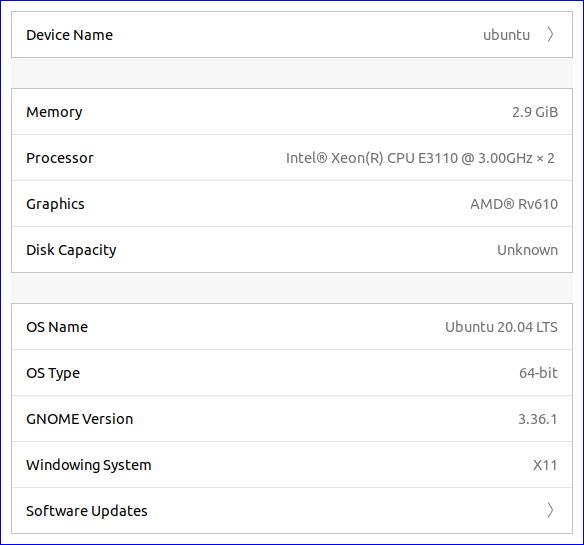
Task: Select the Processor row label
Action: pos(60,158)
